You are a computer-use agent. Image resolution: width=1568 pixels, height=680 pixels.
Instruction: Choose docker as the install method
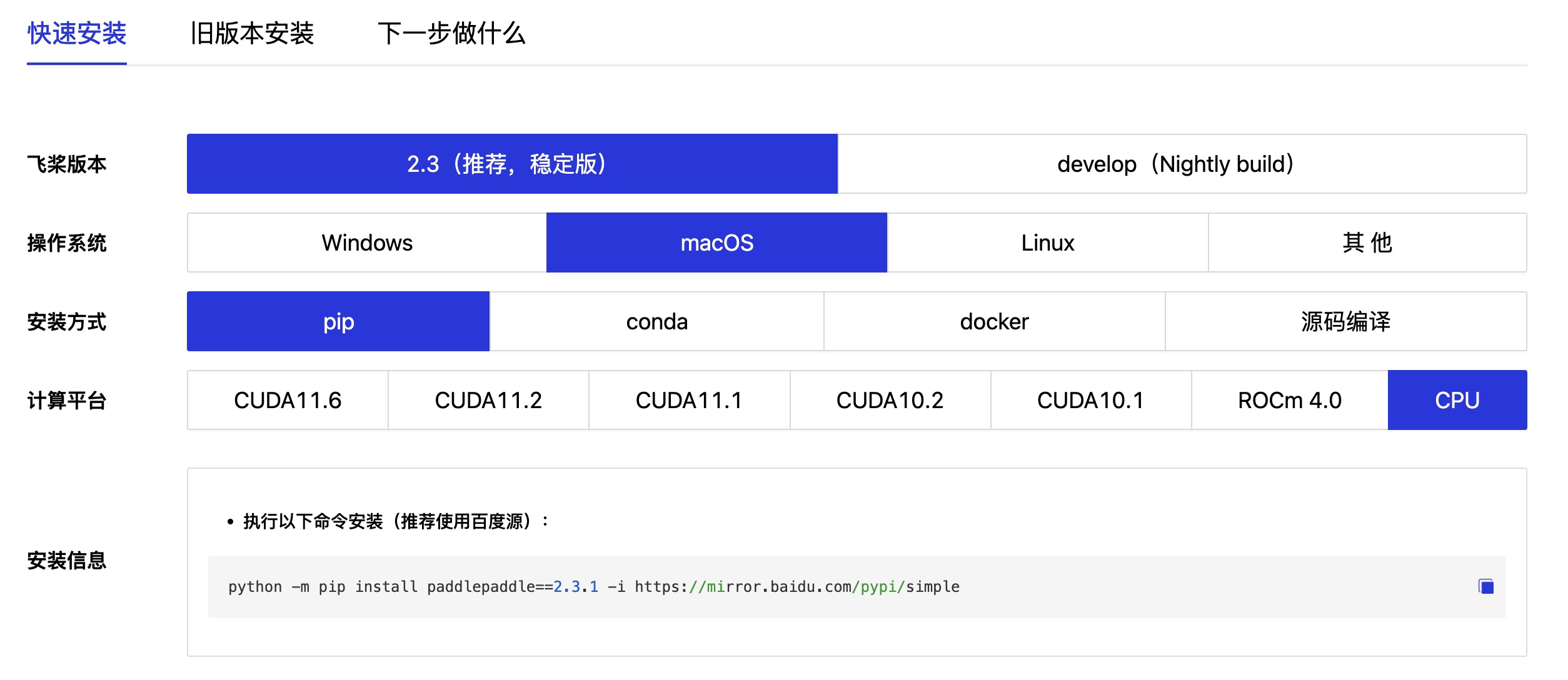point(993,321)
